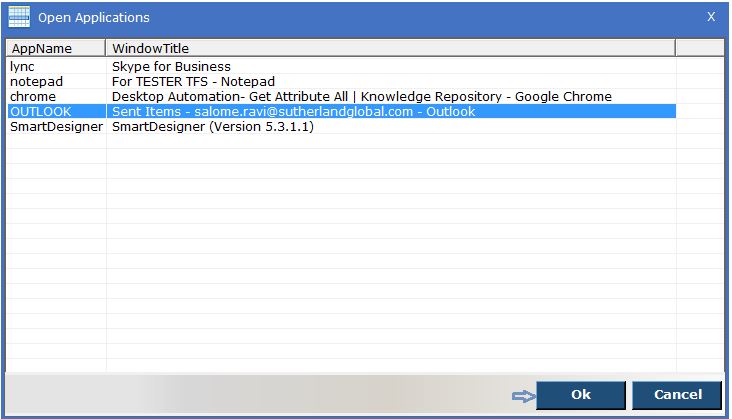Close the Open Applications dialog with X
This screenshot has width=732, height=419.
711,17
